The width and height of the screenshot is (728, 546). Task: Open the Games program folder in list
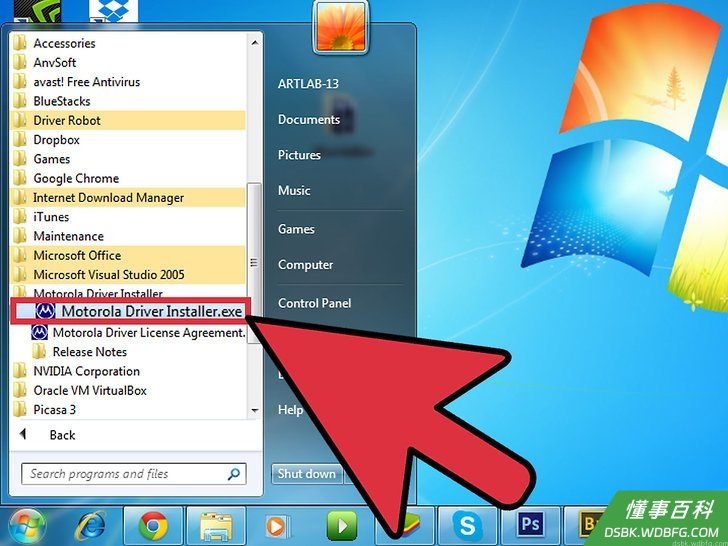128,159
